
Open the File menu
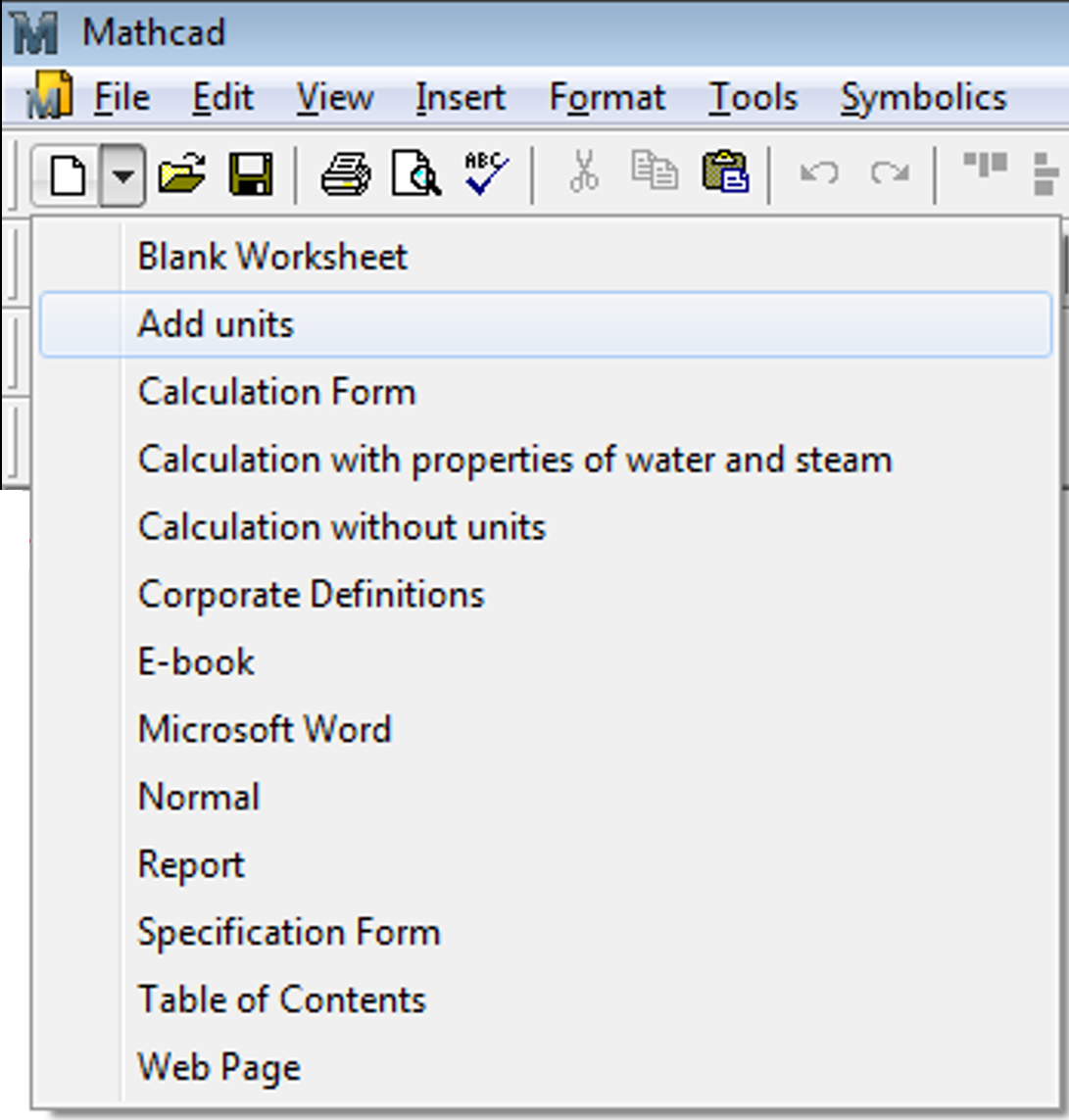point(121,97)
